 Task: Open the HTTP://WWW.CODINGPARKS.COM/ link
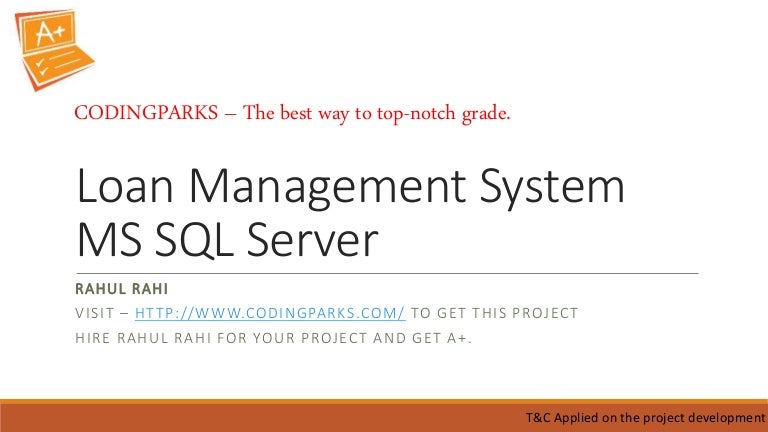(x=270, y=313)
